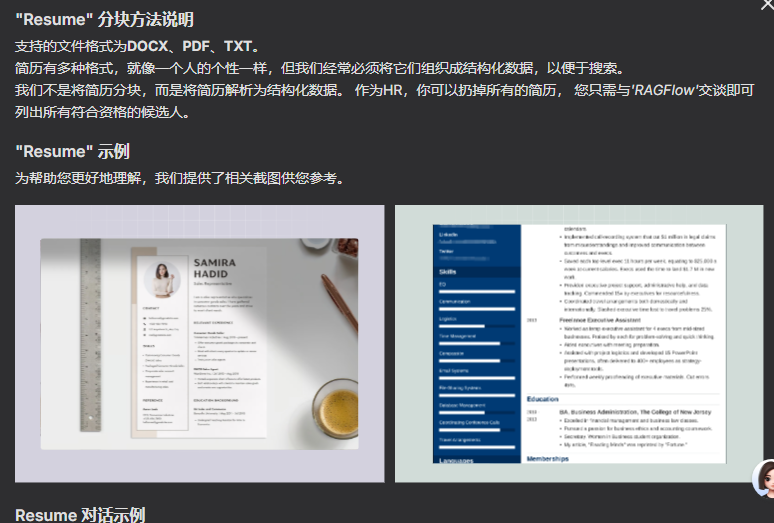Select the '"Resume" 示例' heading text

click(72, 151)
